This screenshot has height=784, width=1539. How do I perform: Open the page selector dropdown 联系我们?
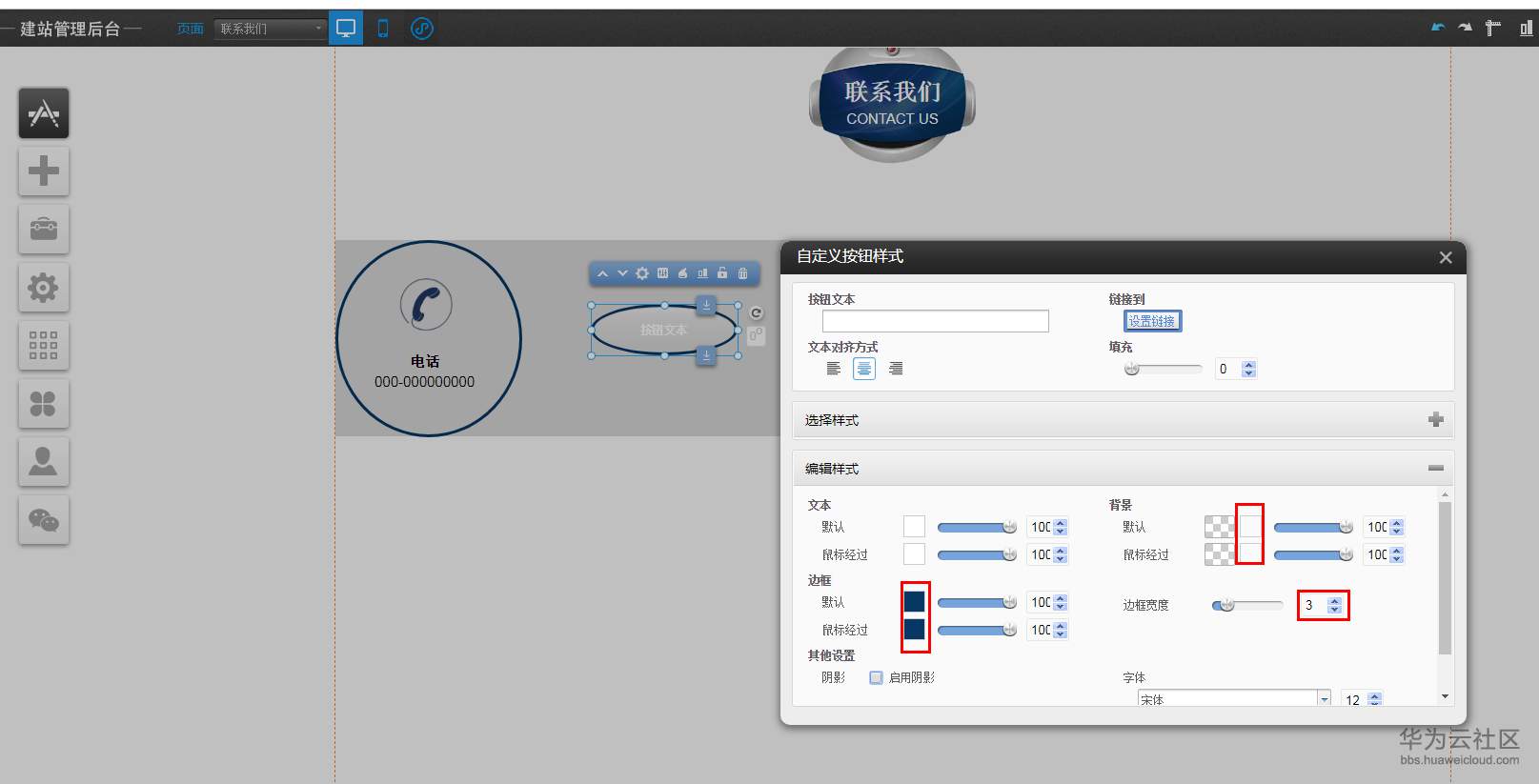click(270, 29)
